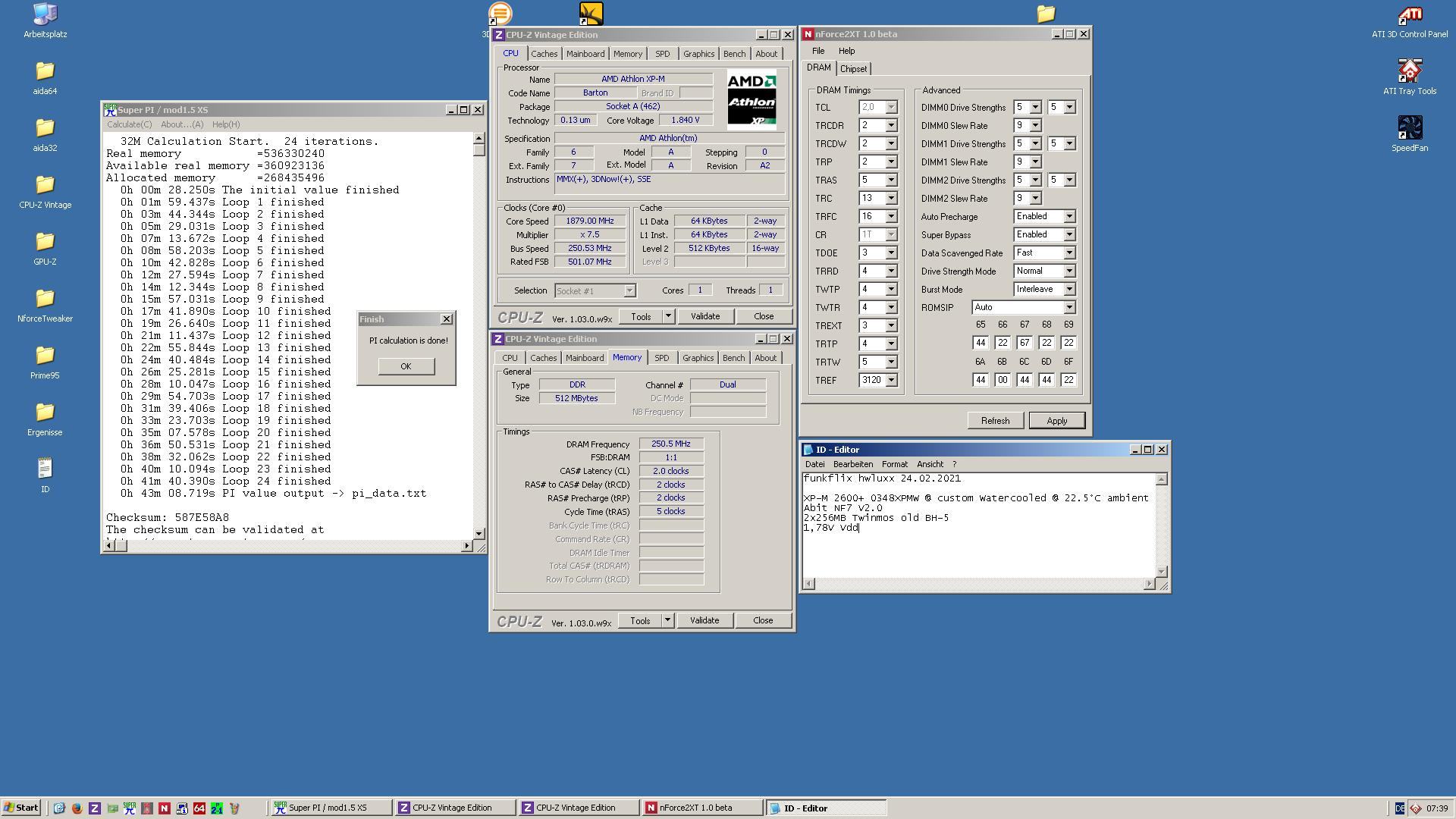The height and width of the screenshot is (819, 1456).
Task: Click the DE language indicator in tray
Action: tap(1399, 808)
